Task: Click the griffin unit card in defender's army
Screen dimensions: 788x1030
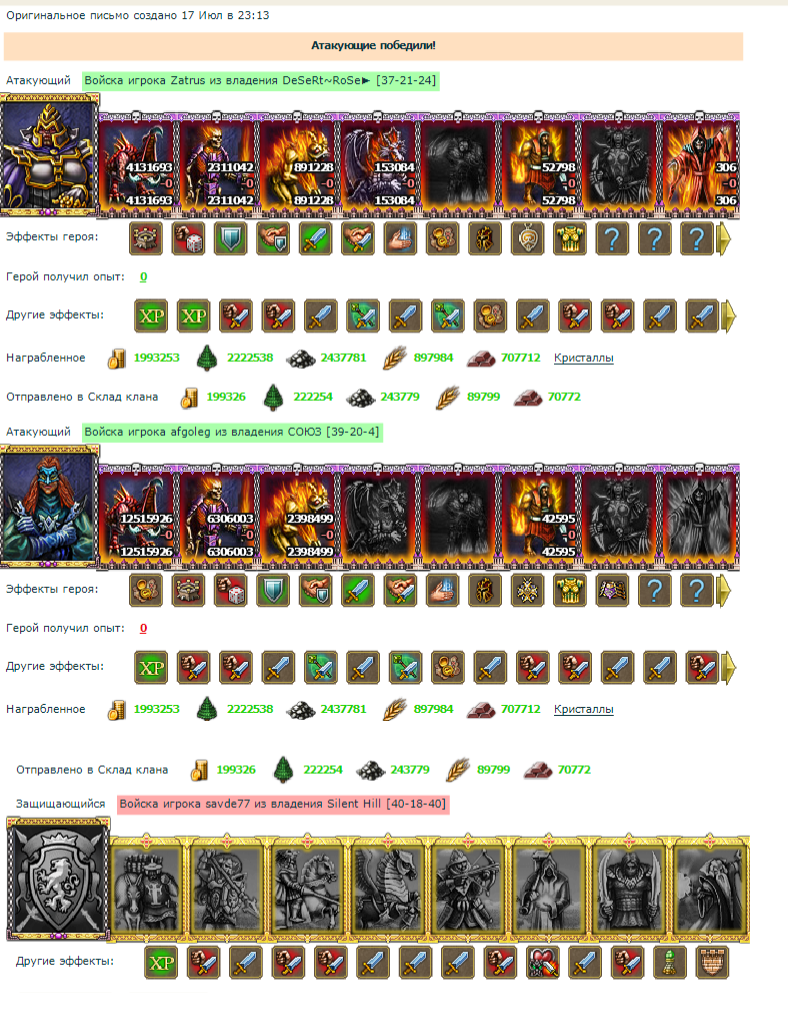Action: [x=388, y=888]
